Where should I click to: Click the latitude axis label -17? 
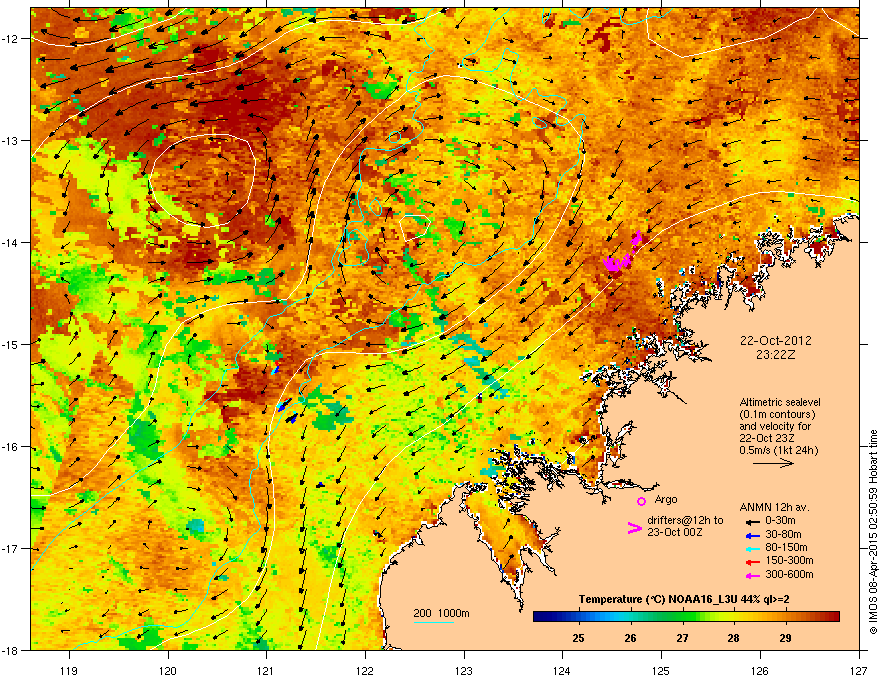click(x=11, y=548)
